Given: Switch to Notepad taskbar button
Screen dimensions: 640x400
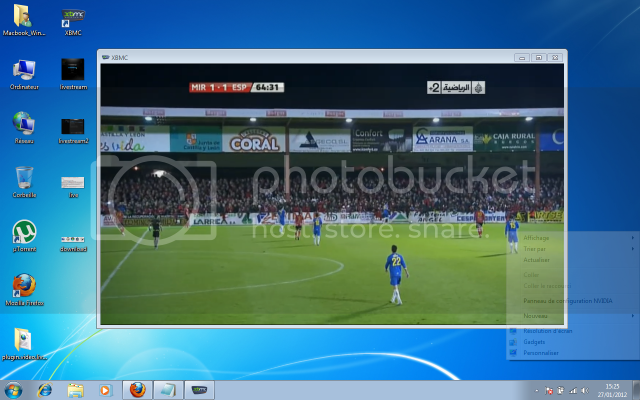Looking at the screenshot, I should click(168, 390).
